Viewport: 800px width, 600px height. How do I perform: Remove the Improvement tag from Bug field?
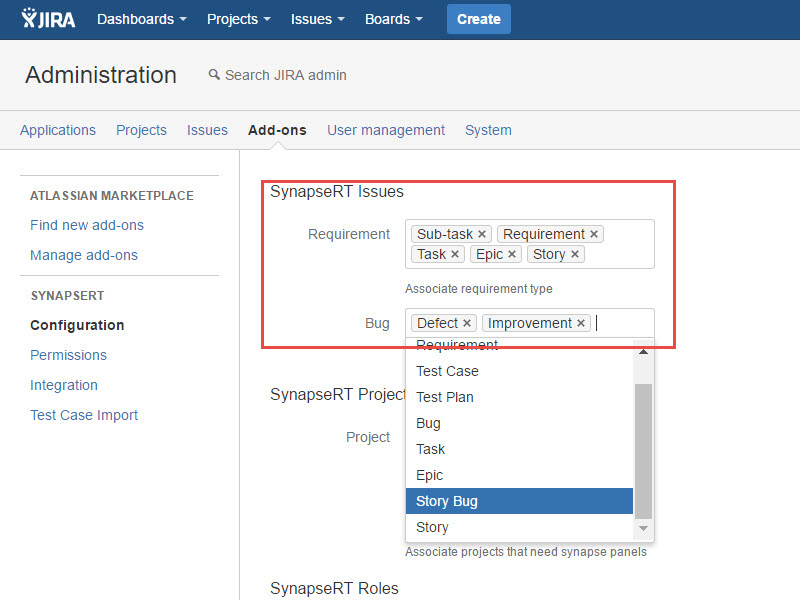coord(581,324)
